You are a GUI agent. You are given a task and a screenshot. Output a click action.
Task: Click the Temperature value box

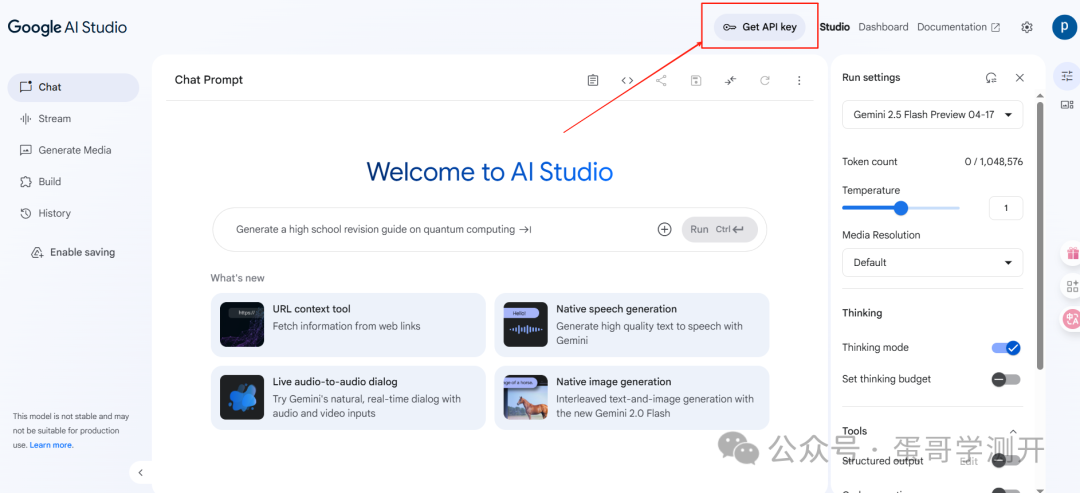[x=1006, y=208]
